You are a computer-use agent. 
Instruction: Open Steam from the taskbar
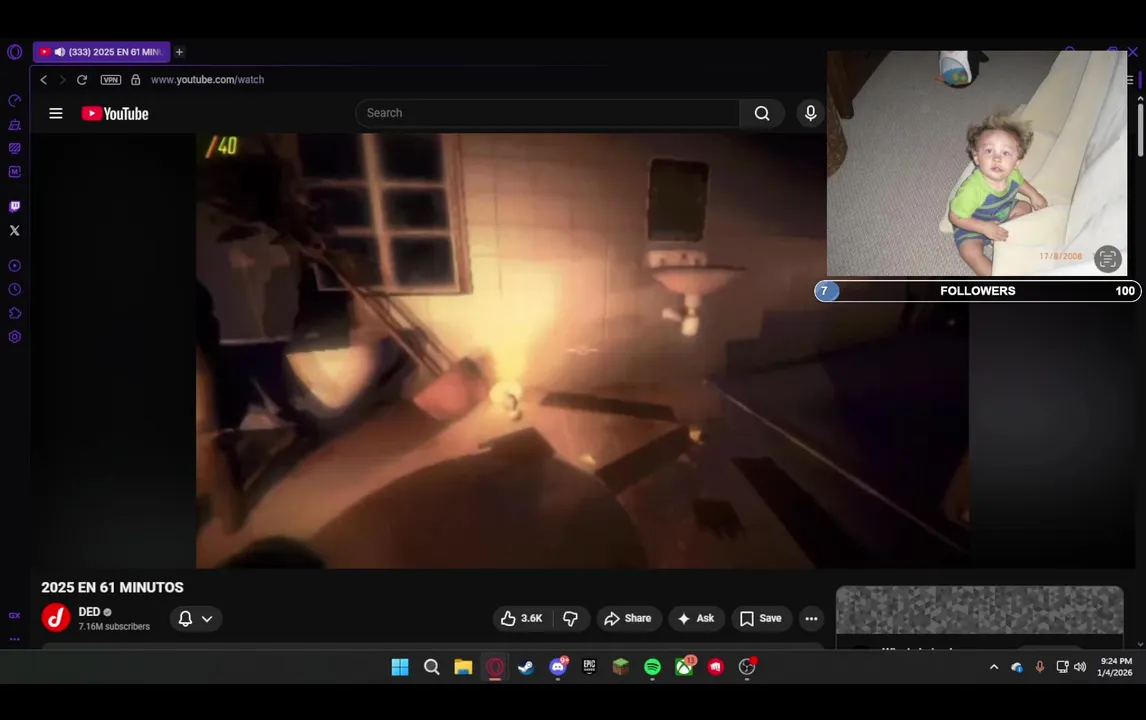[x=526, y=667]
